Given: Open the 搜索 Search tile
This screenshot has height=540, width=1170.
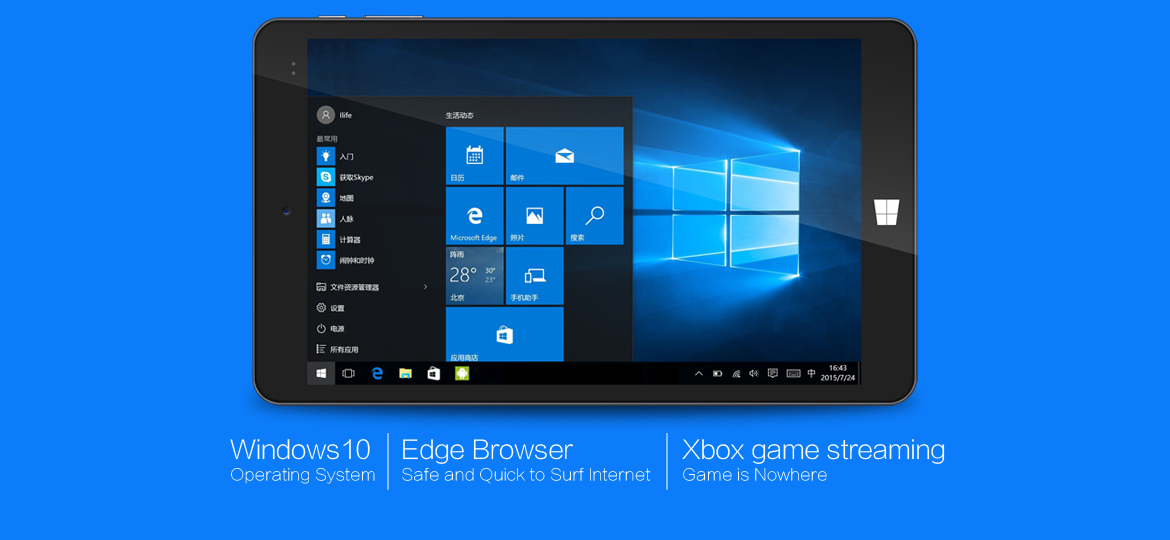Looking at the screenshot, I should pyautogui.click(x=595, y=216).
